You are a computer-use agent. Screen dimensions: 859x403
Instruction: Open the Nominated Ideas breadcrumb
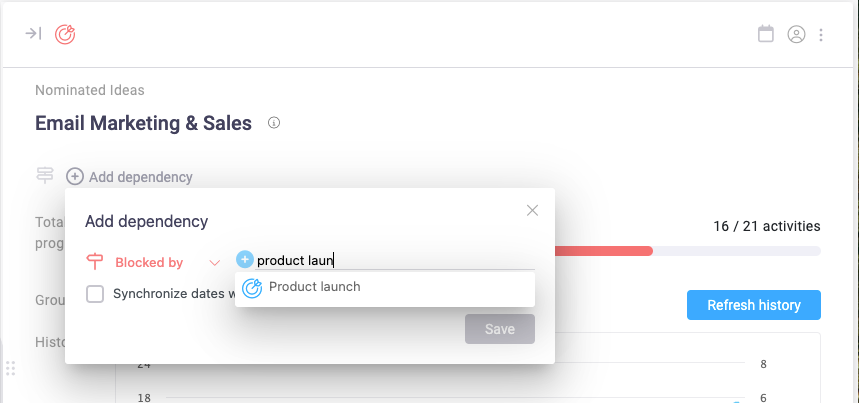click(90, 90)
